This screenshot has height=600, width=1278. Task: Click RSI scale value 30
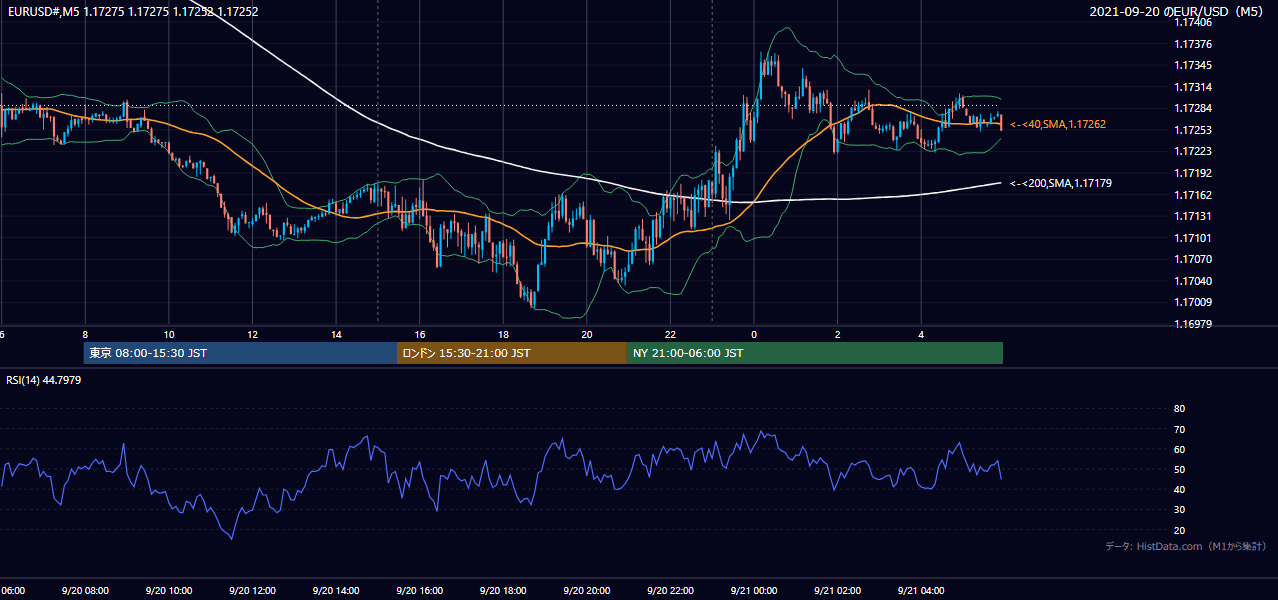[x=1179, y=510]
